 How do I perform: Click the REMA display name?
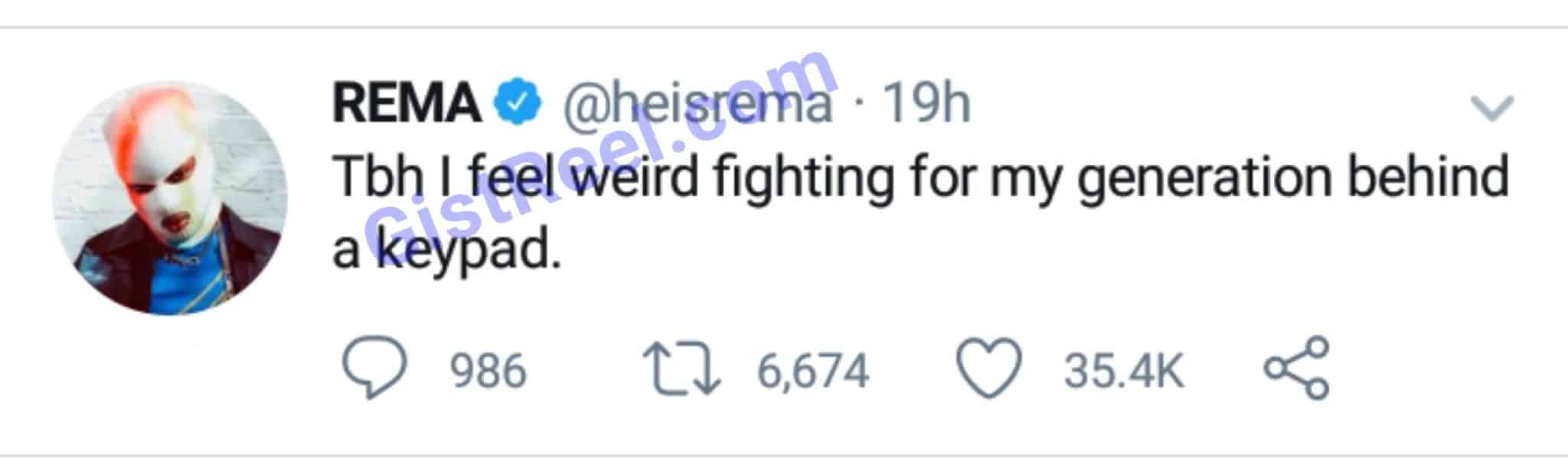pos(407,103)
